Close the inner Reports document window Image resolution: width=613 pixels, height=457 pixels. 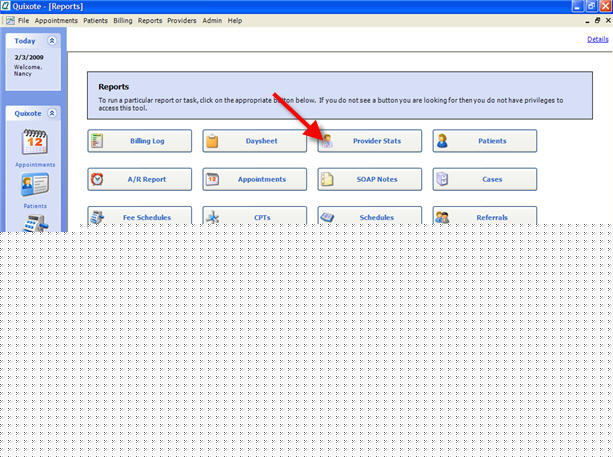[608, 20]
